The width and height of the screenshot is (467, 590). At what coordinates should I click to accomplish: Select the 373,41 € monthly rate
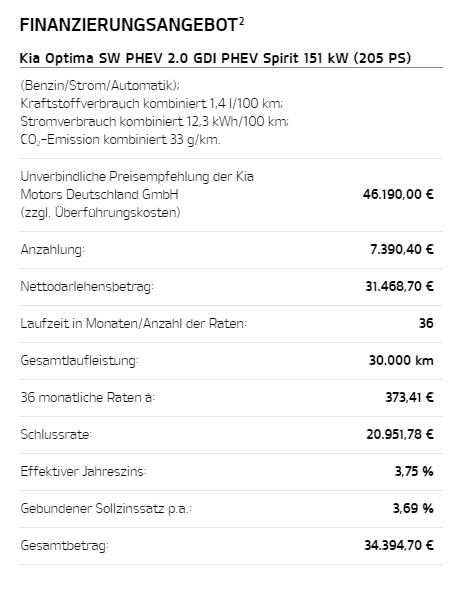(409, 397)
